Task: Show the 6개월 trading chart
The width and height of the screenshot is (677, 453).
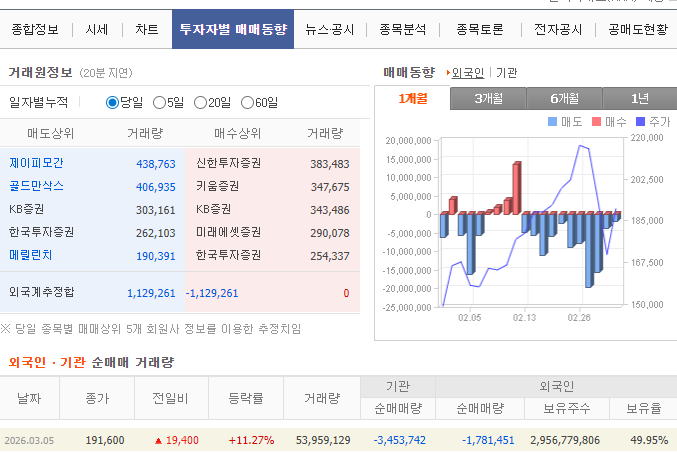Action: [564, 98]
